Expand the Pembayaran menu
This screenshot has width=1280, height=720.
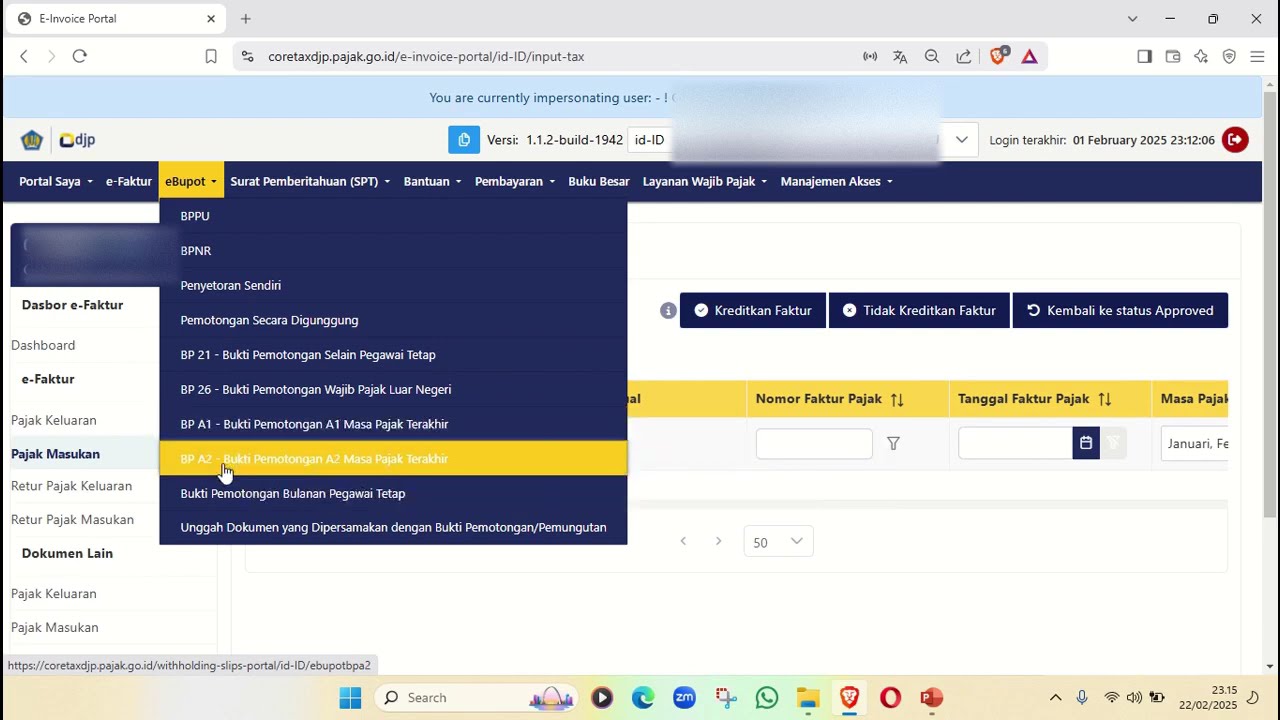515,181
